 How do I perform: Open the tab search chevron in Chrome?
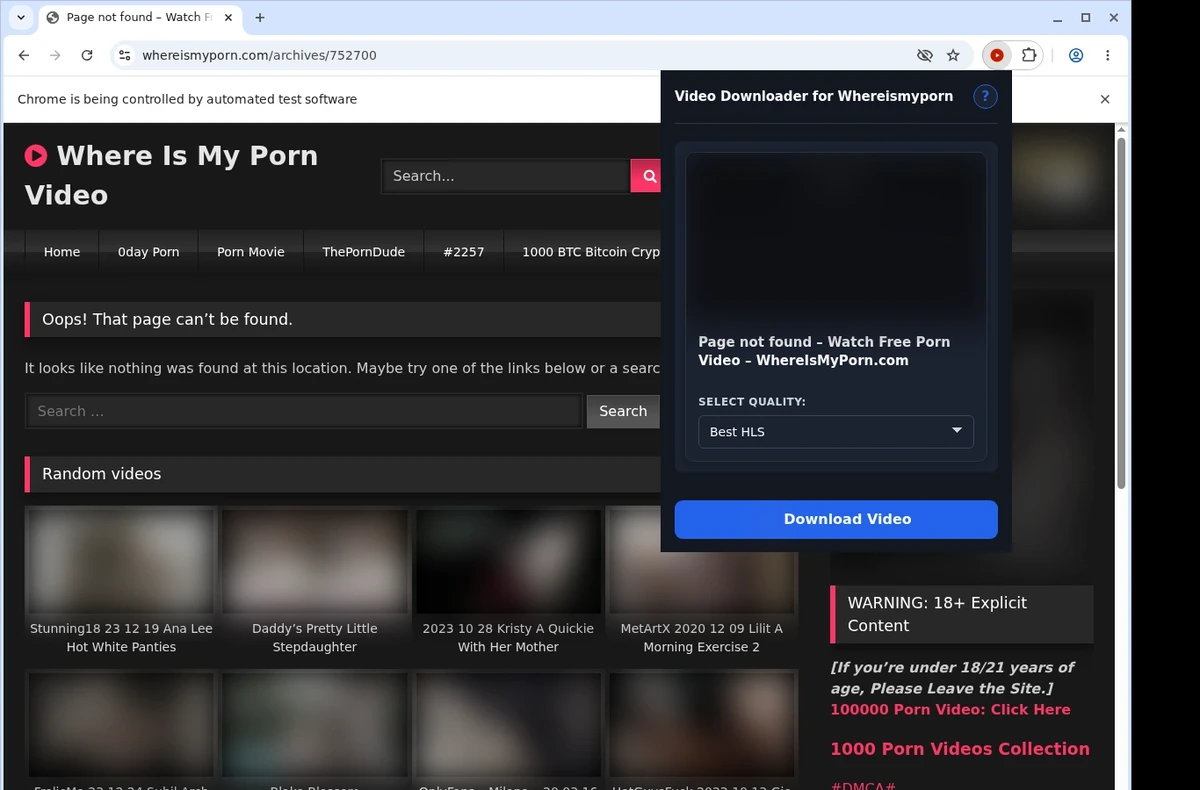click(21, 17)
